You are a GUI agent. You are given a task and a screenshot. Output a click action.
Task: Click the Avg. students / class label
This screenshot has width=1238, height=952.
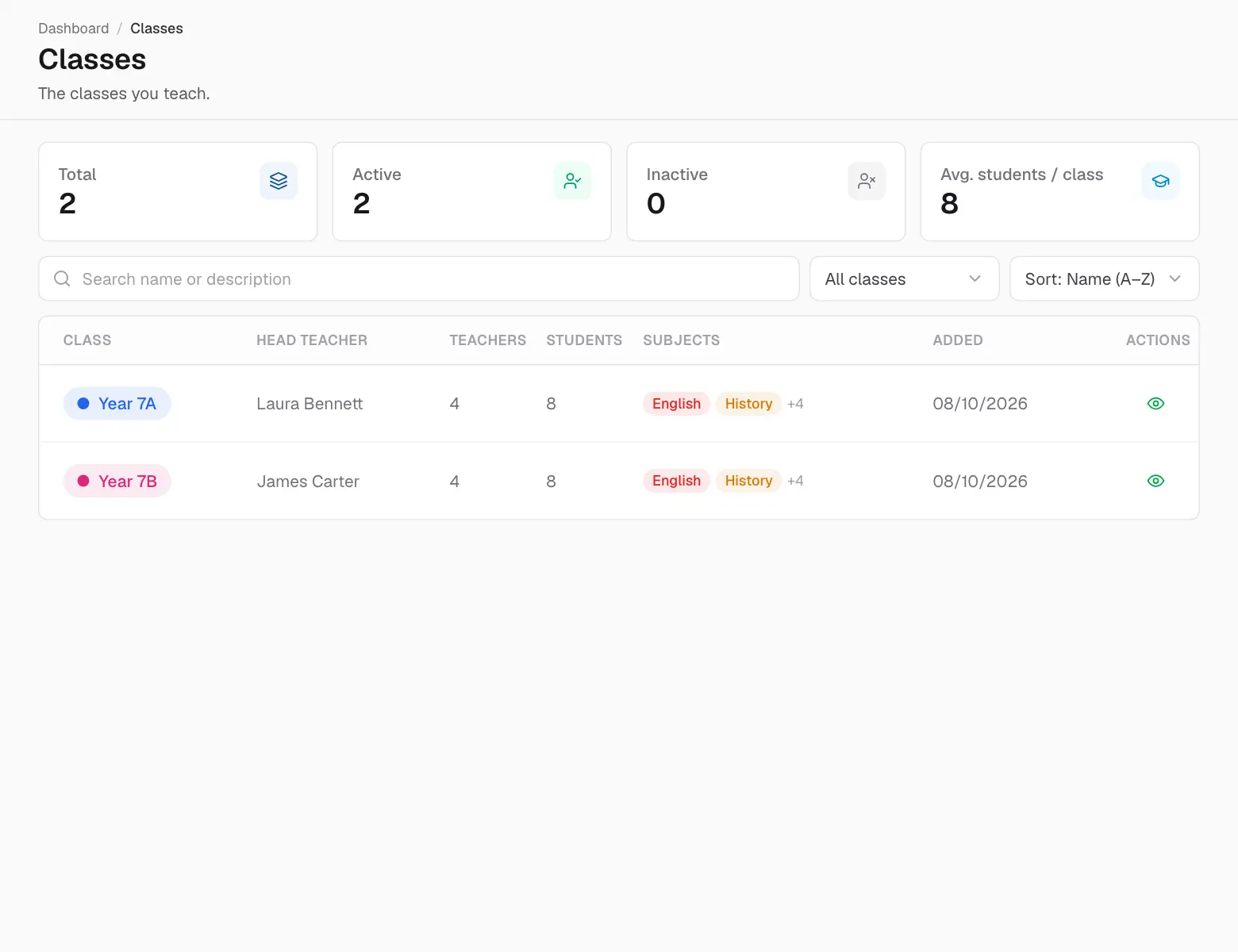(x=1021, y=175)
